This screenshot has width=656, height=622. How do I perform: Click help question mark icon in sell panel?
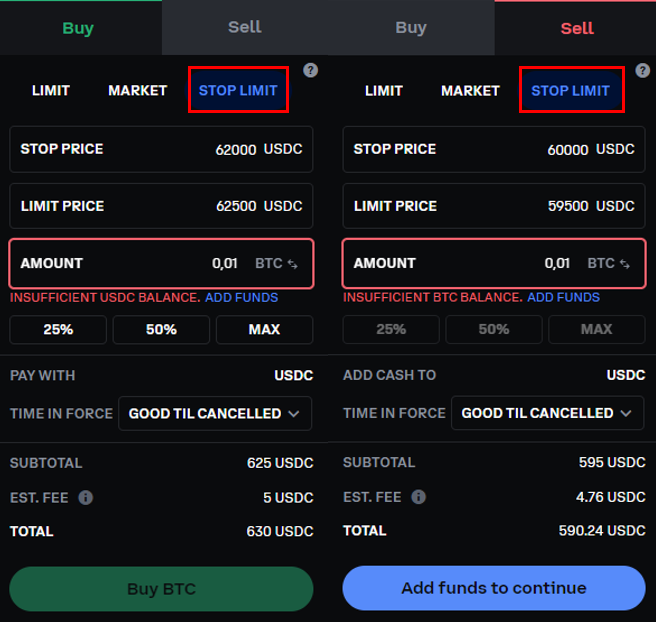click(x=644, y=70)
